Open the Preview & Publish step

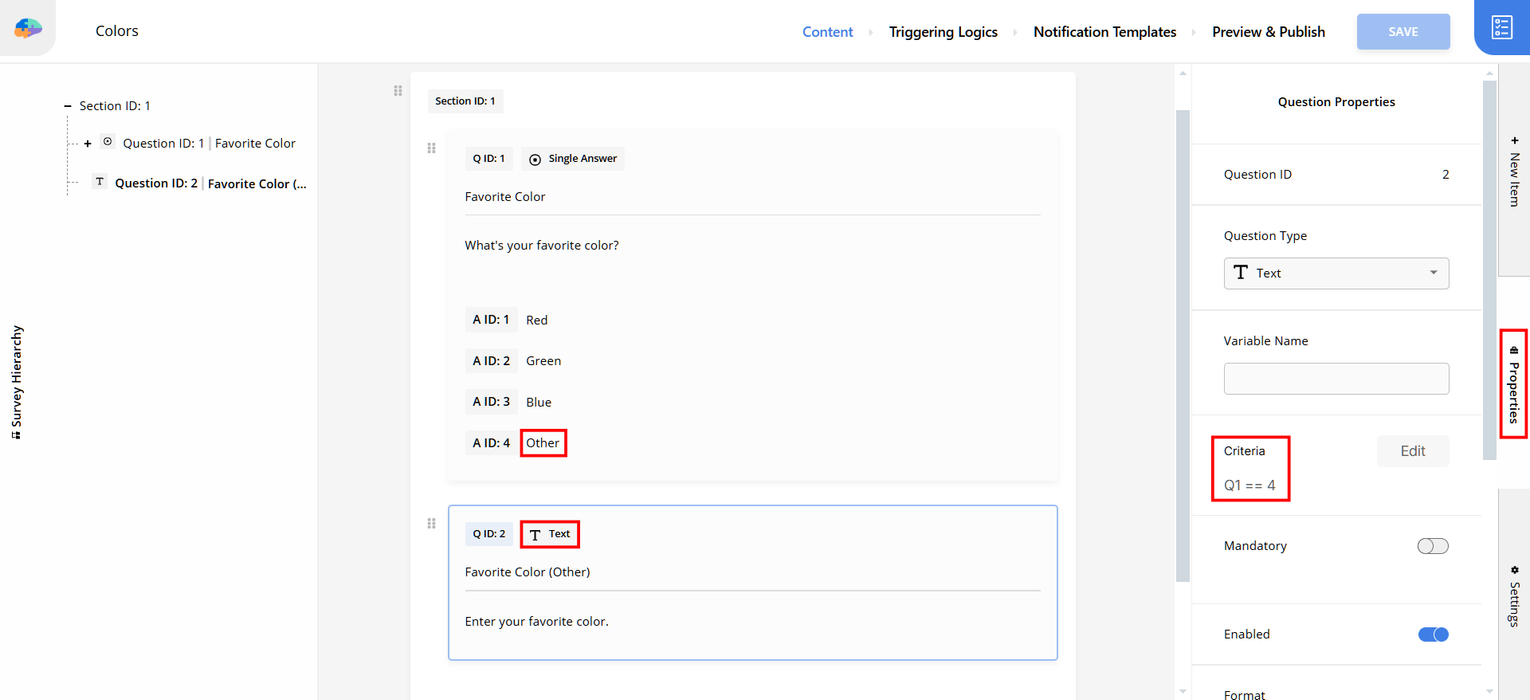1268,32
